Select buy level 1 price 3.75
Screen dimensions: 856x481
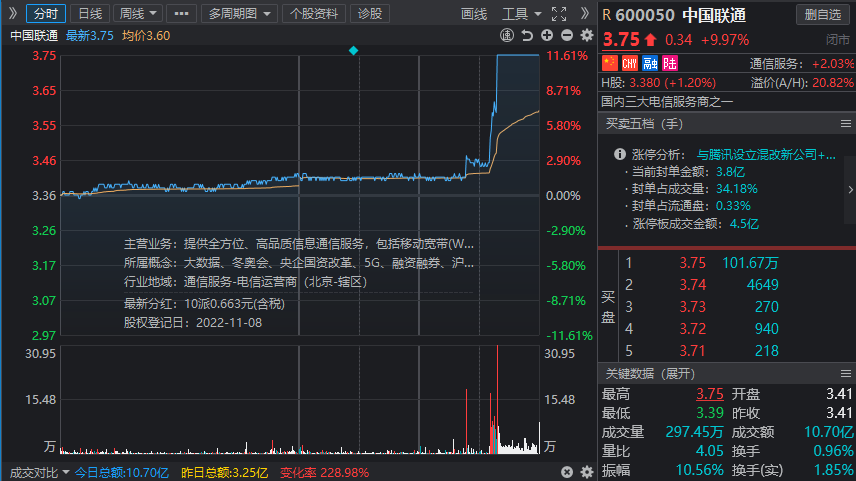click(692, 263)
